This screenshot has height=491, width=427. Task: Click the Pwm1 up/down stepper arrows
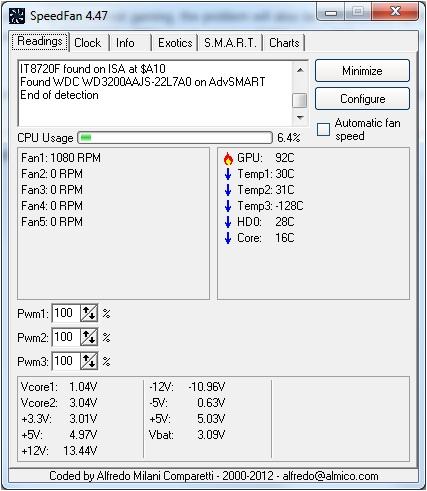(89, 313)
